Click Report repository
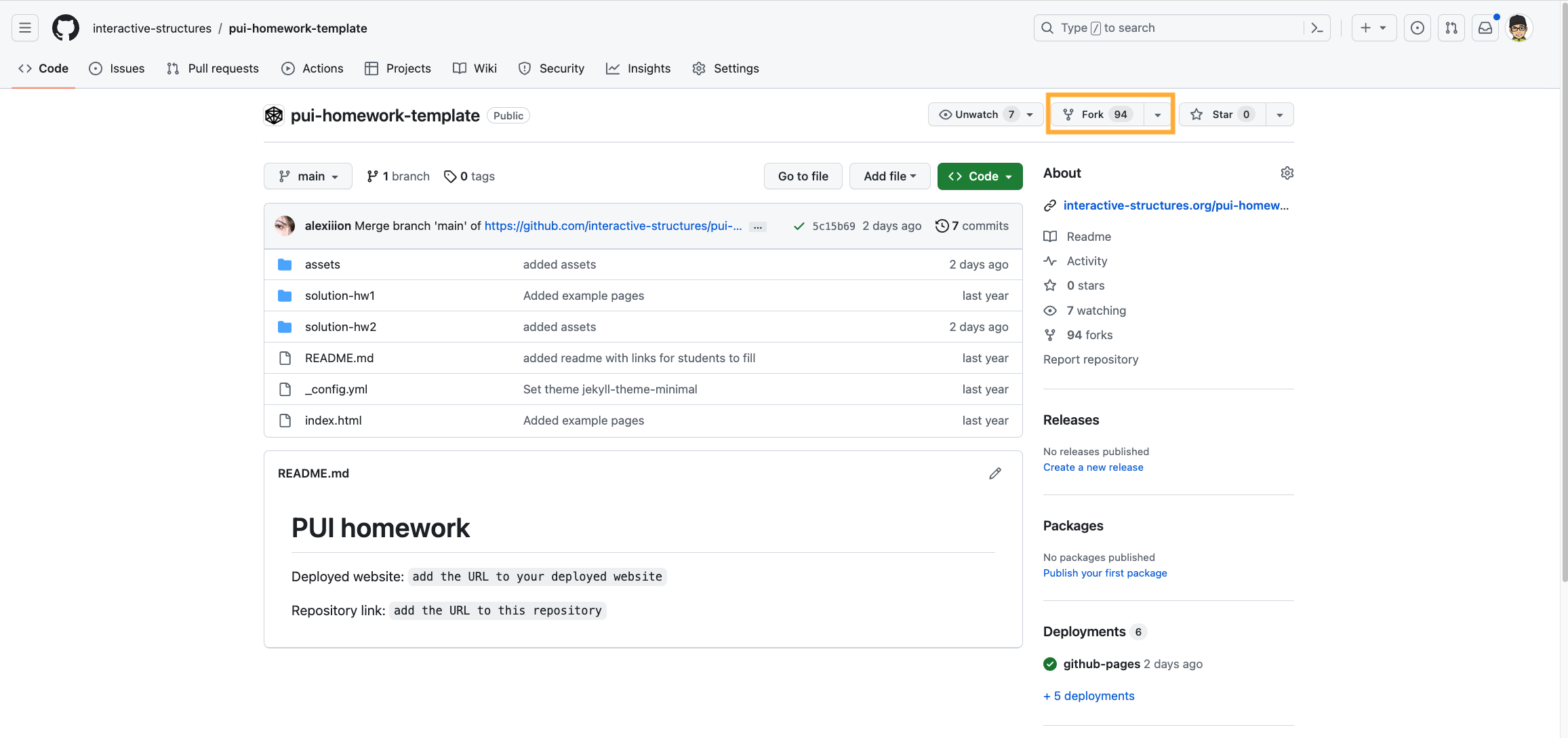The image size is (1568, 738). coord(1091,360)
